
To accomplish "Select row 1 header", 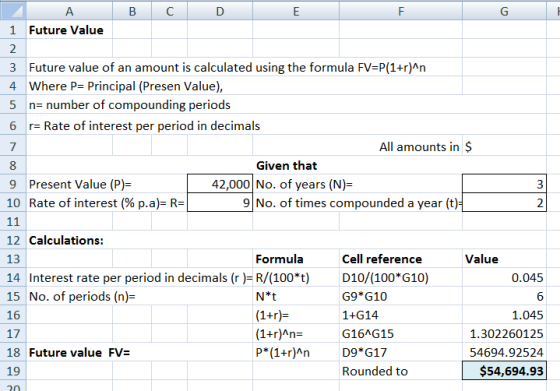I will coord(13,30).
